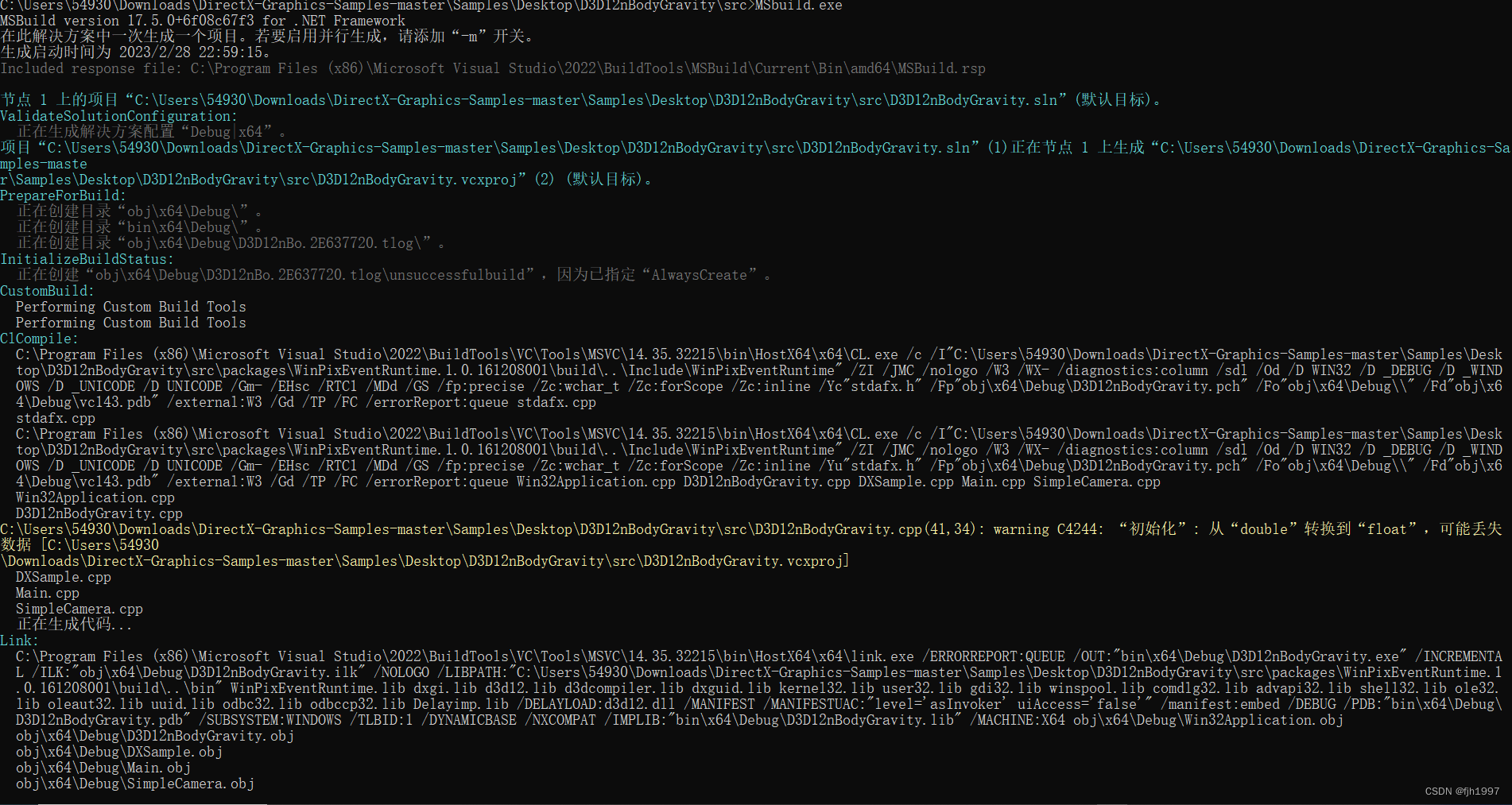Viewport: 1512px width, 805px height.
Task: Click the /ERRORREPORT:QUEUE linker flag
Action: pos(994,656)
